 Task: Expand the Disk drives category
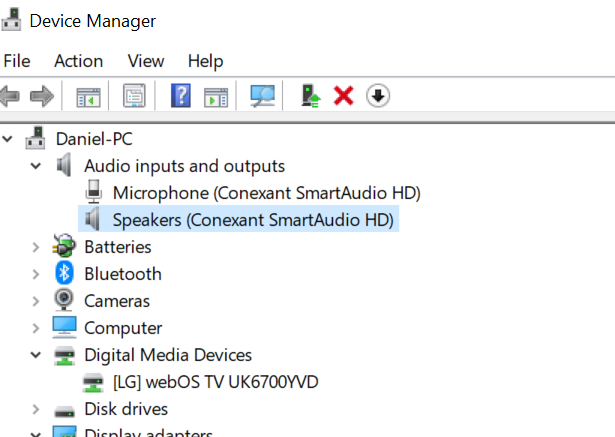pos(37,409)
